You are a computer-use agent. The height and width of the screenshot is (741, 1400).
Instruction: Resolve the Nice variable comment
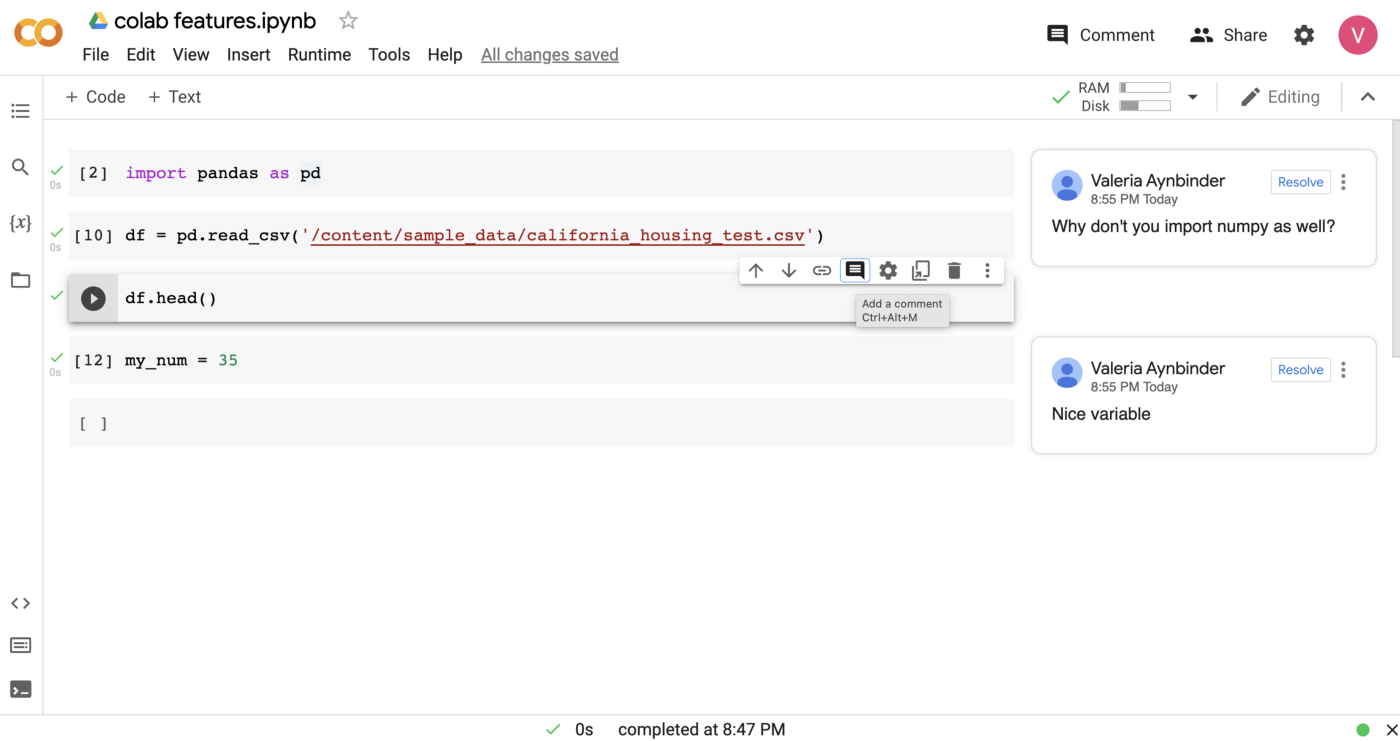[x=1300, y=370]
